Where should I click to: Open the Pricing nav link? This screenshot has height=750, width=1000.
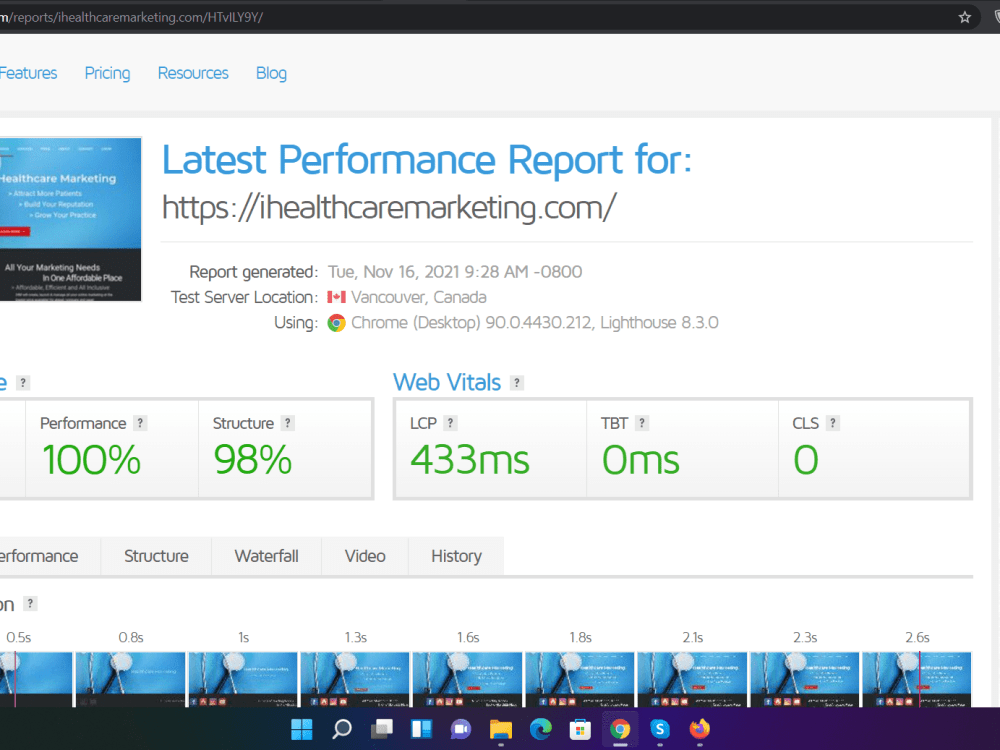pos(107,73)
